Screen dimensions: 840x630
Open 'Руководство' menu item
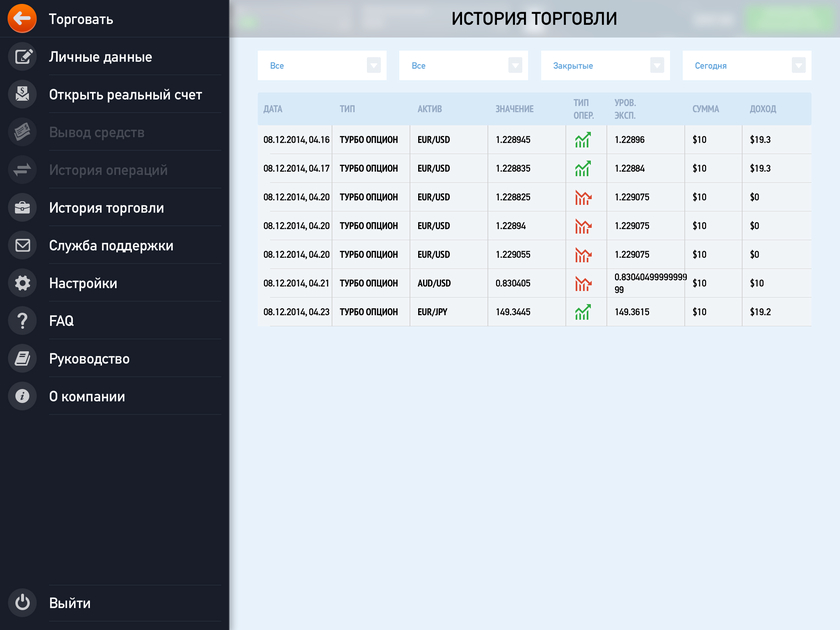tap(89, 358)
